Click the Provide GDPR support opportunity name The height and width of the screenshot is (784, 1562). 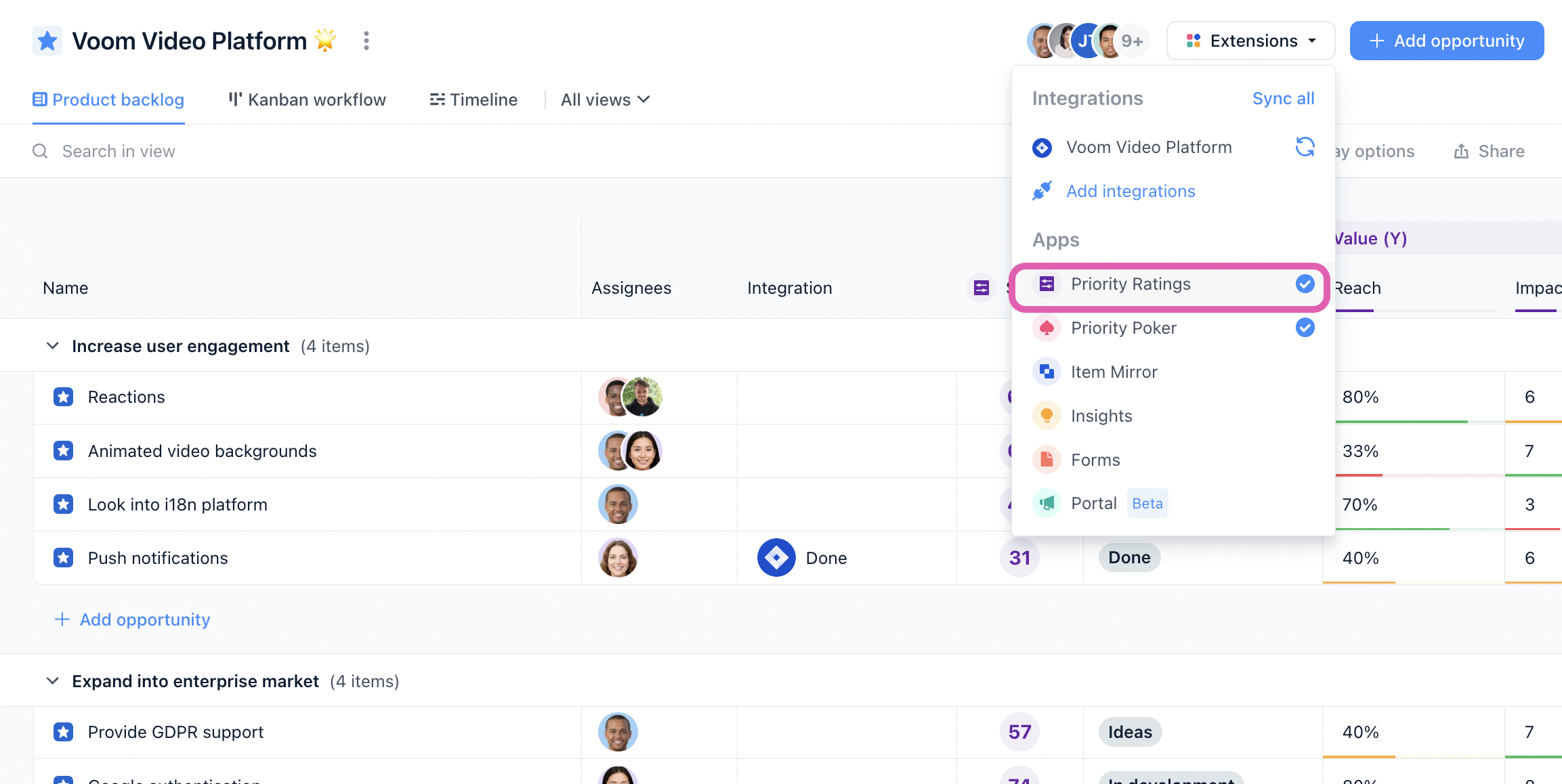pos(175,732)
